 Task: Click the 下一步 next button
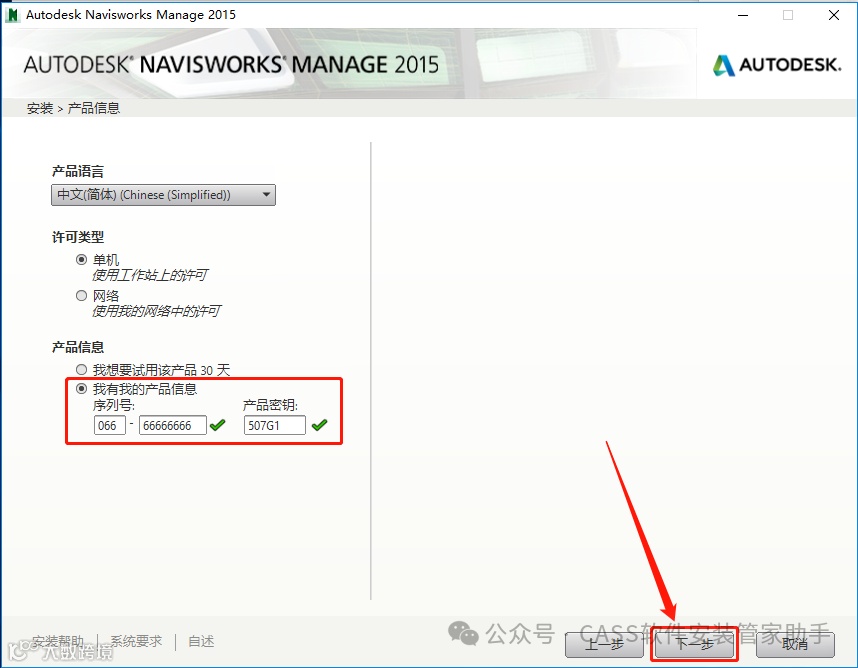(694, 644)
